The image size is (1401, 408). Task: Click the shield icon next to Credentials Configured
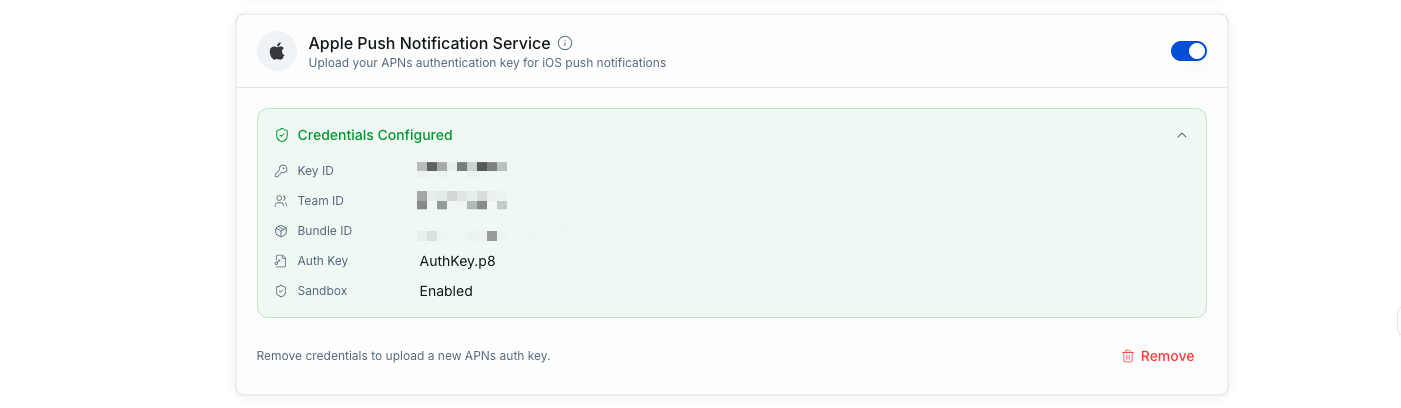coord(282,135)
